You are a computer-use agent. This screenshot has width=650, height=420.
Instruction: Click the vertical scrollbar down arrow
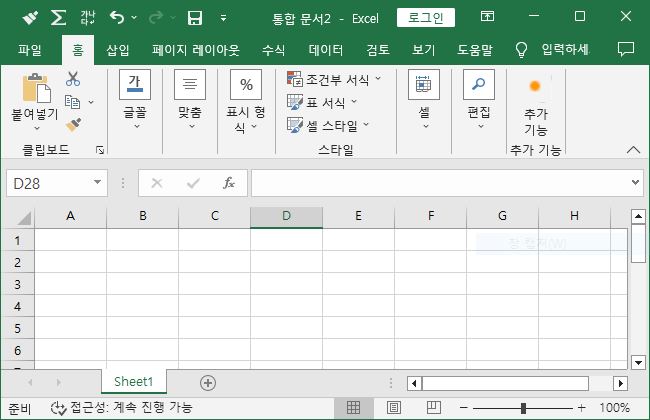click(638, 363)
